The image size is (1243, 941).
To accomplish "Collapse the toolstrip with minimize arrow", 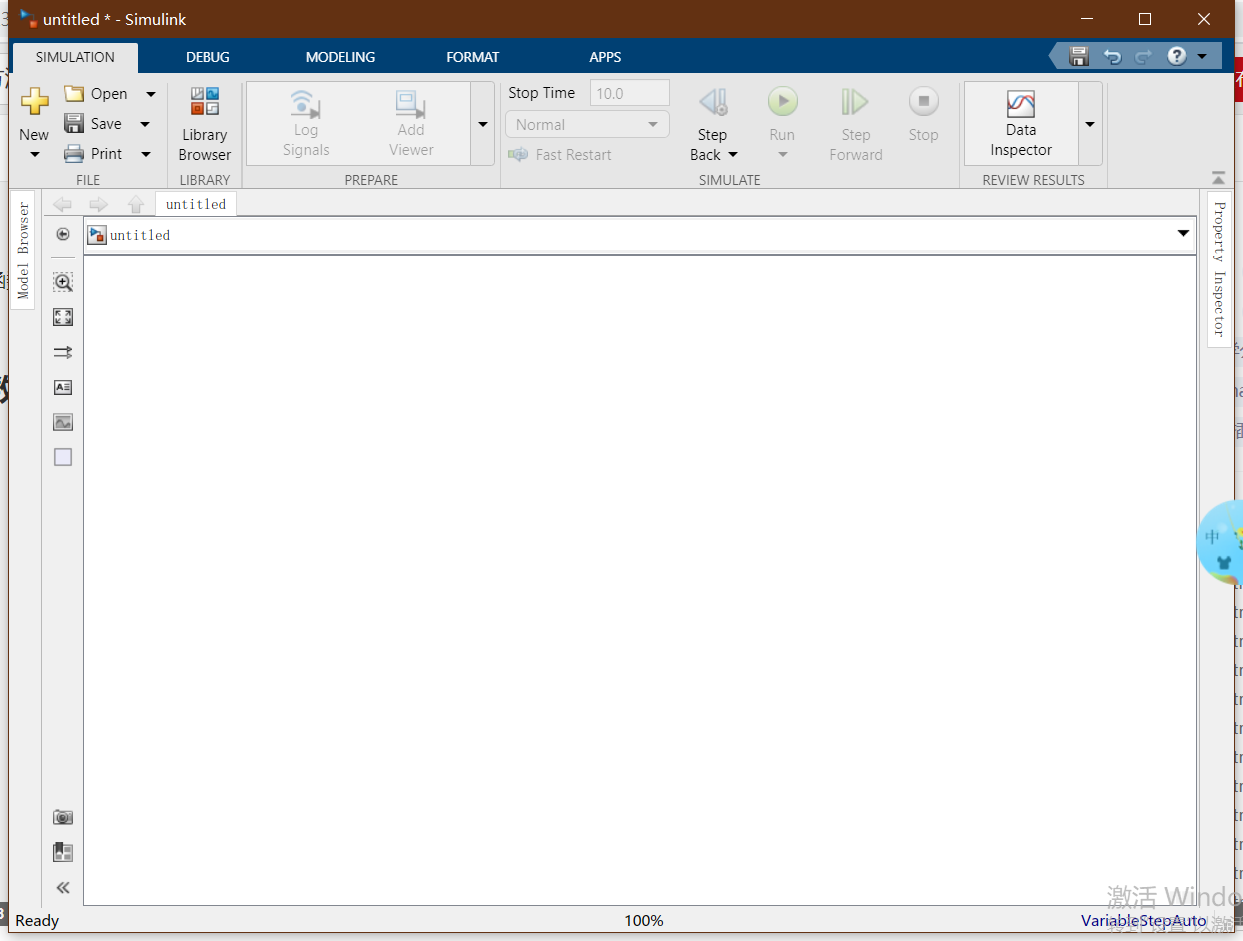I will coord(1218,178).
